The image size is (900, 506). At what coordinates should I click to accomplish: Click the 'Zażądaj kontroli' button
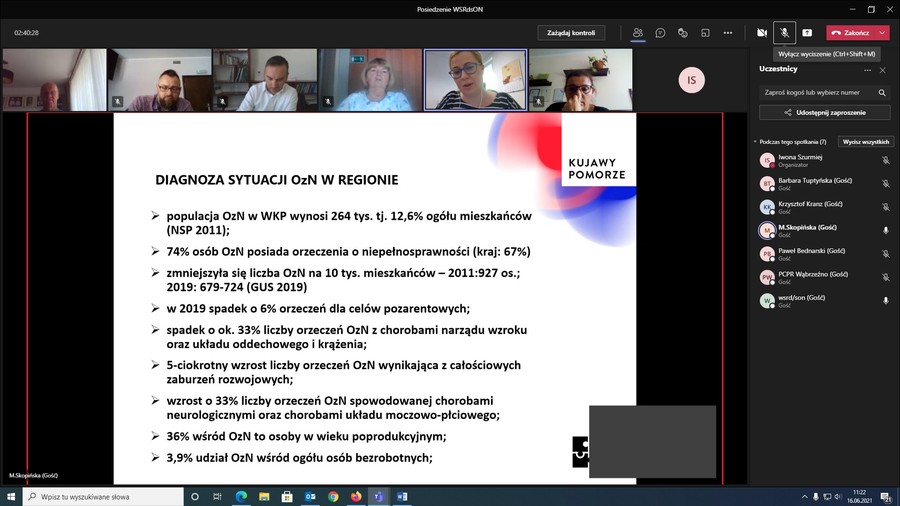[x=571, y=33]
